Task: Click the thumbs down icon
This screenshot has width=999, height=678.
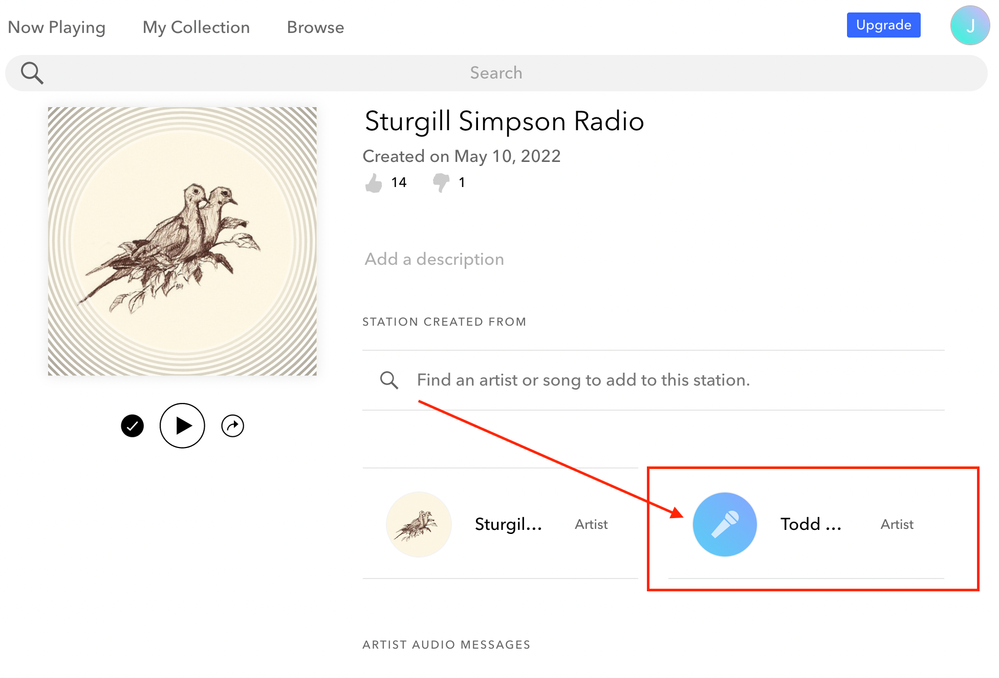Action: click(x=440, y=183)
